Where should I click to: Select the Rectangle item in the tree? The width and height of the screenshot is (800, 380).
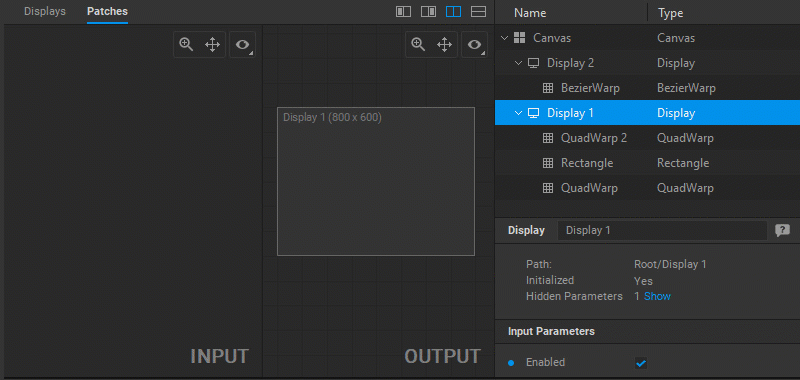587,163
